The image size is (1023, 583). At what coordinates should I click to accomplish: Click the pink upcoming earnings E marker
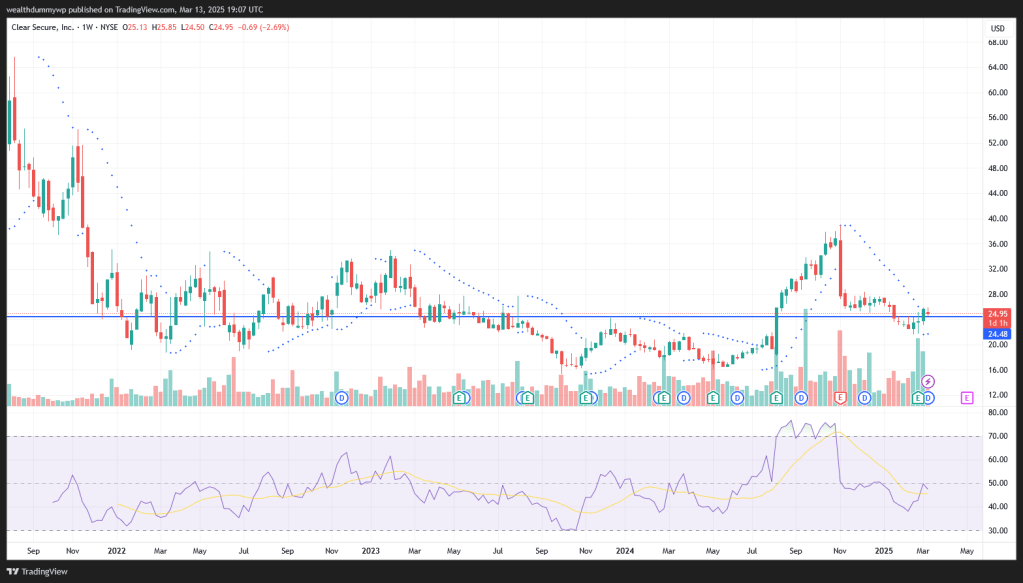coord(967,398)
